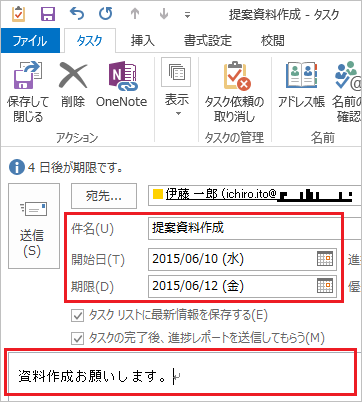Screen dimensions: 362x402
Task: Click the 開始日 date field
Action: [x=242, y=259]
